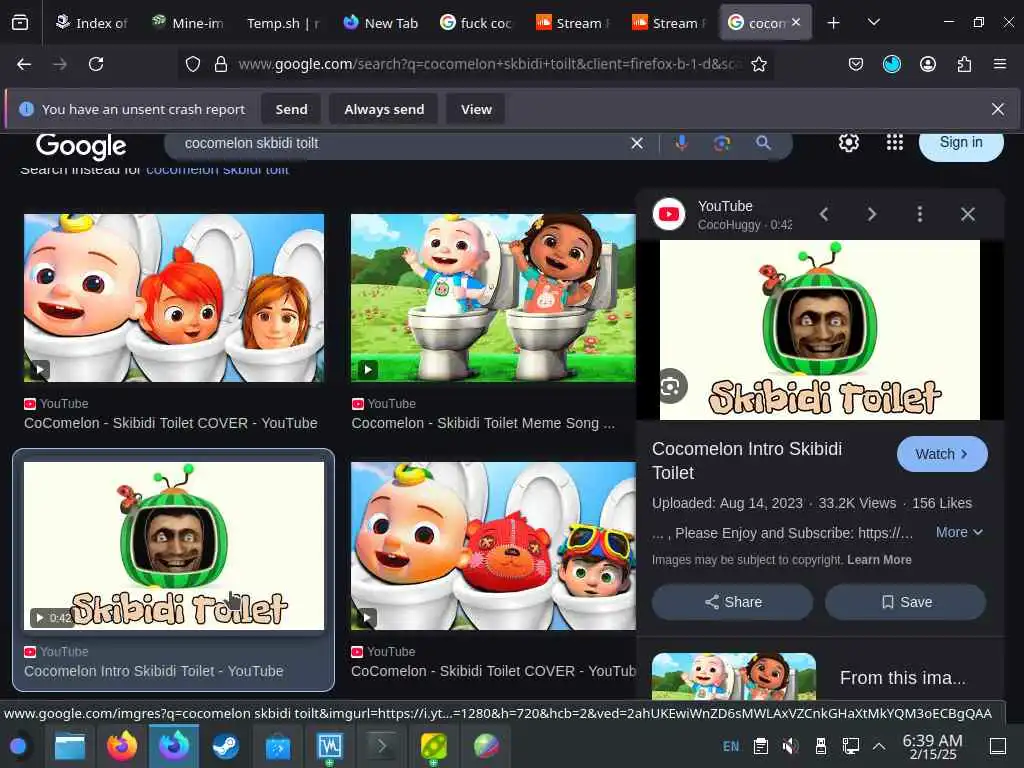1024x768 pixels.
Task: Expand description with More chevron
Action: point(959,532)
